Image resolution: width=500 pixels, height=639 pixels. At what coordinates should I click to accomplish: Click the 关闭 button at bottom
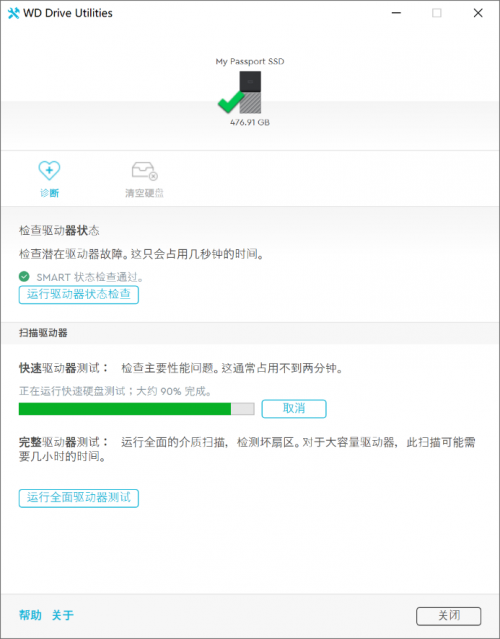(x=448, y=616)
